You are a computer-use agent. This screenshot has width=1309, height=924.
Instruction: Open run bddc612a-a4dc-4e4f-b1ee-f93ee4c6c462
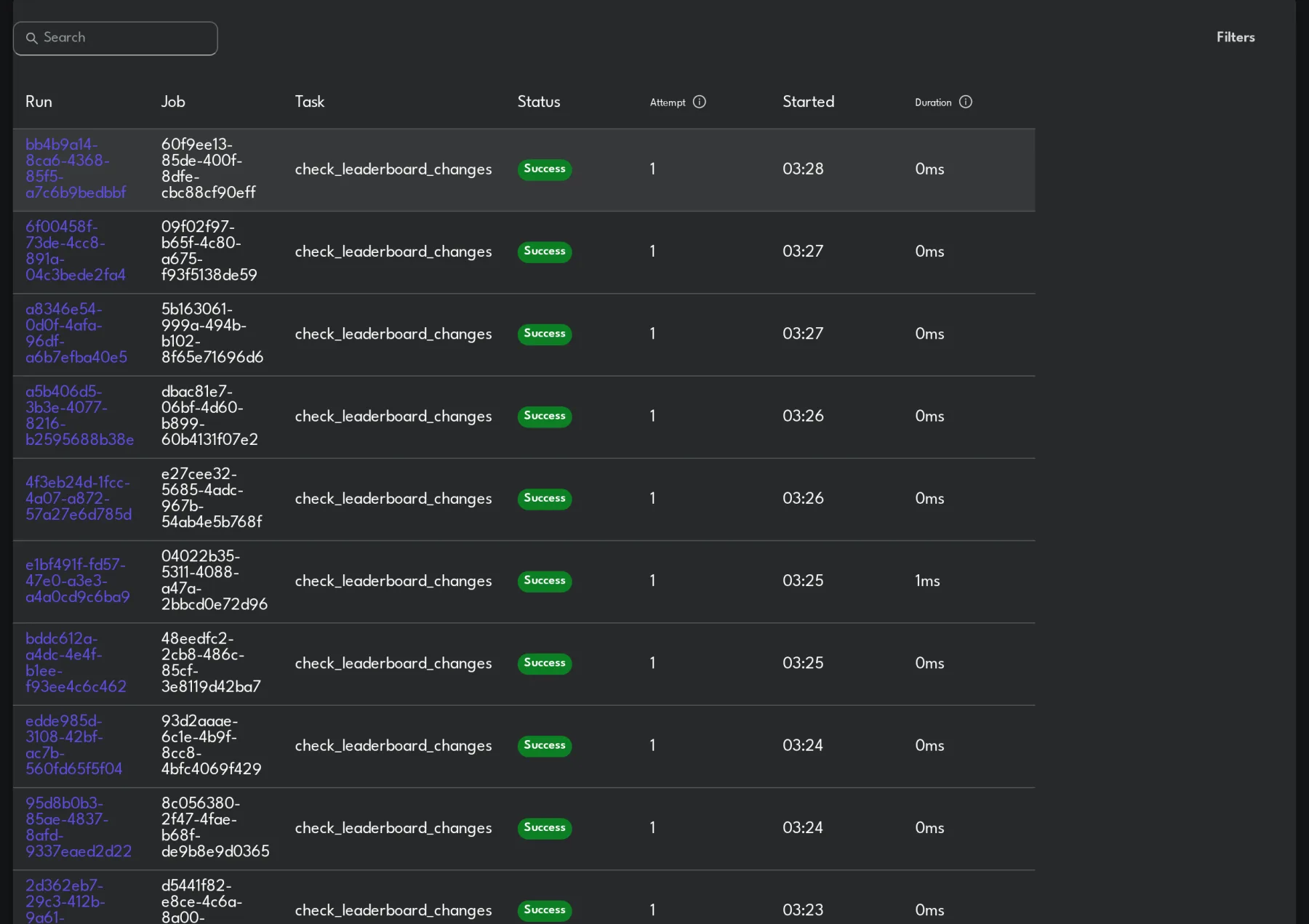[76, 662]
